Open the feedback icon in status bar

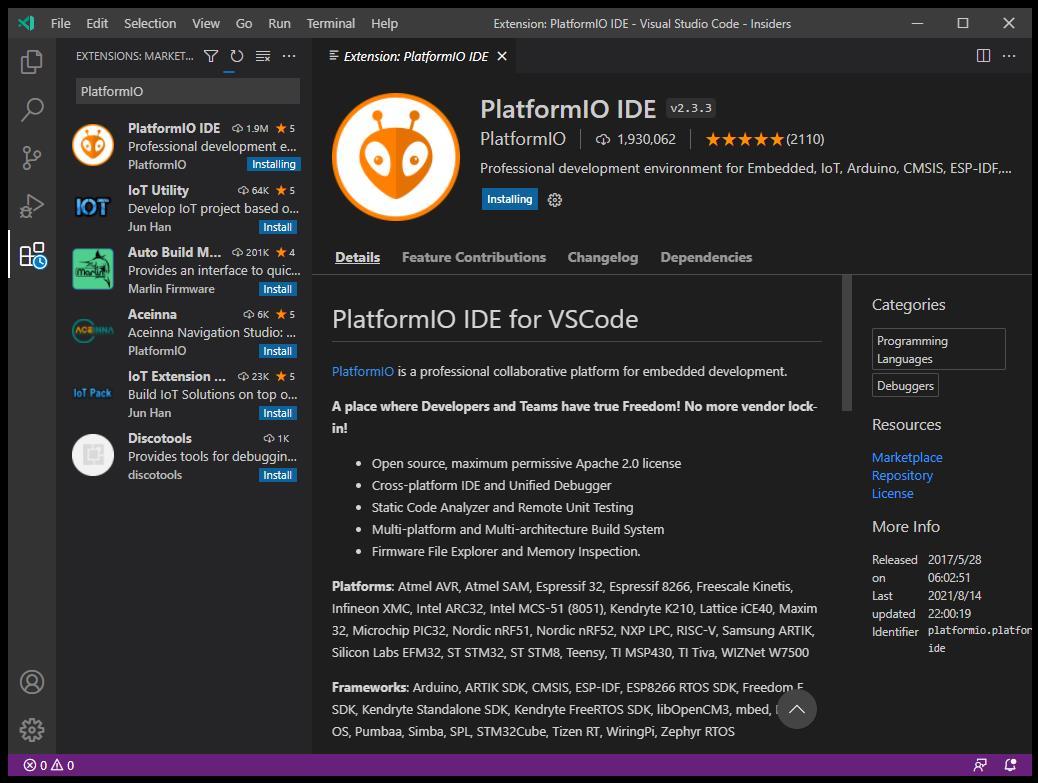pos(980,766)
